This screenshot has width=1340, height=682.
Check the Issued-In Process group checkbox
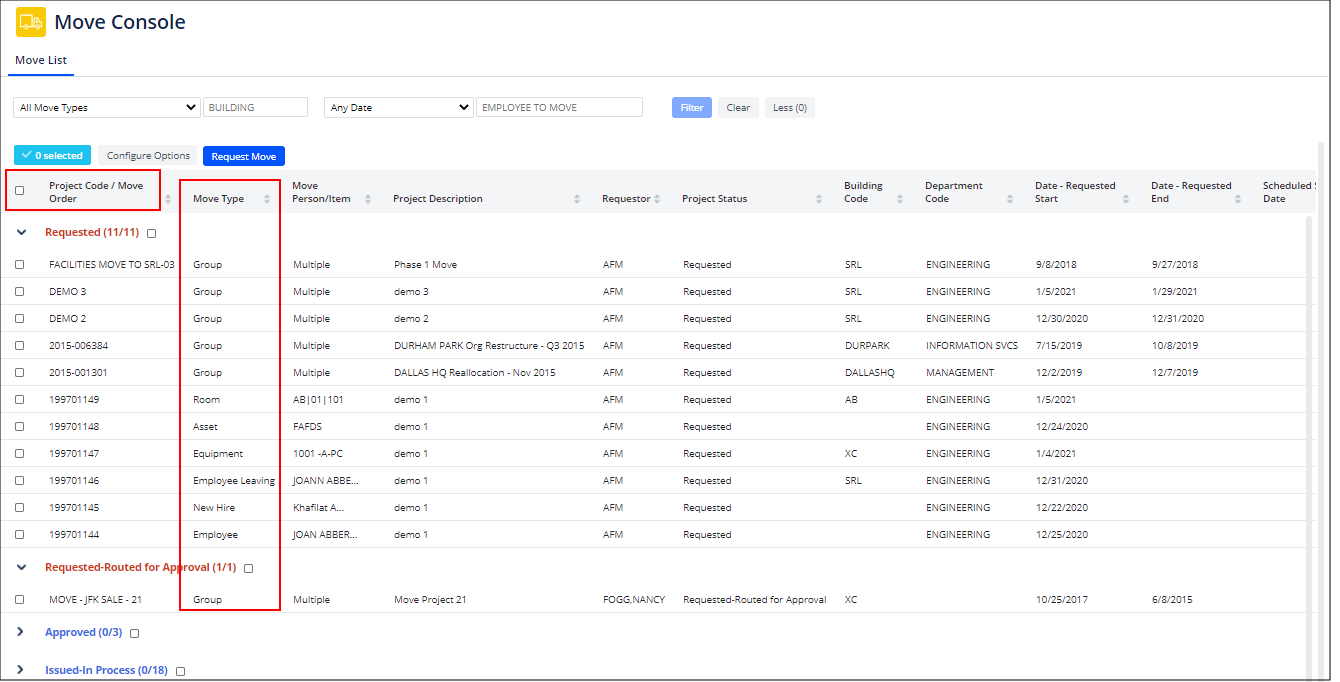coord(181,671)
